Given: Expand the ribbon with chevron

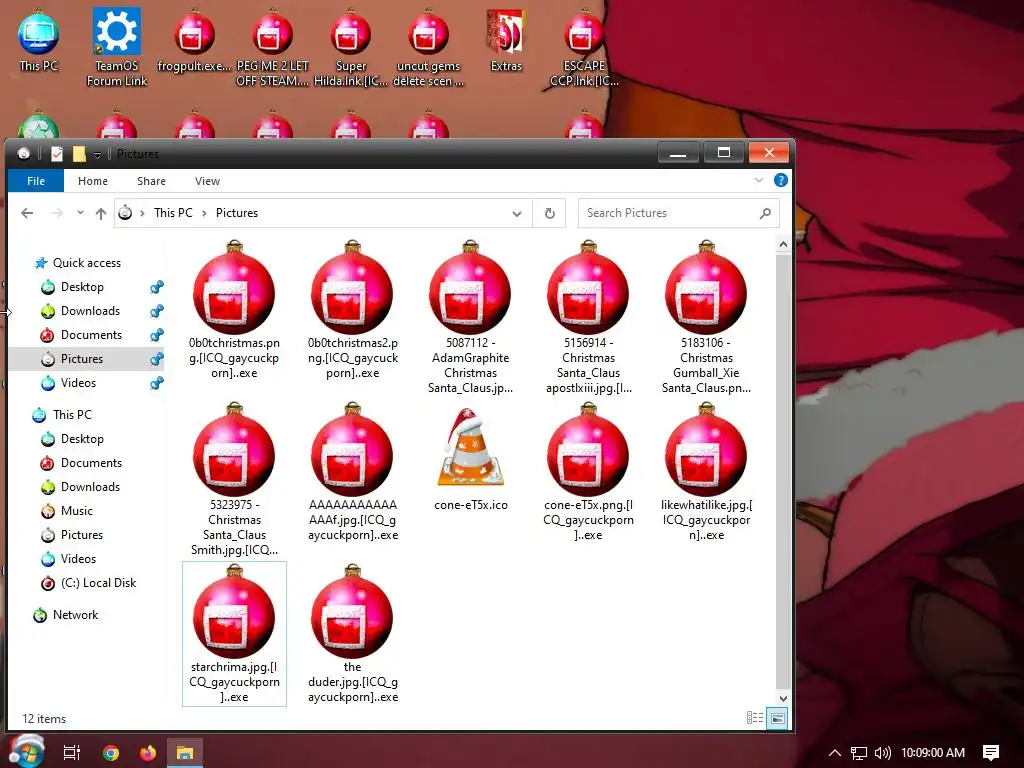Looking at the screenshot, I should (758, 180).
